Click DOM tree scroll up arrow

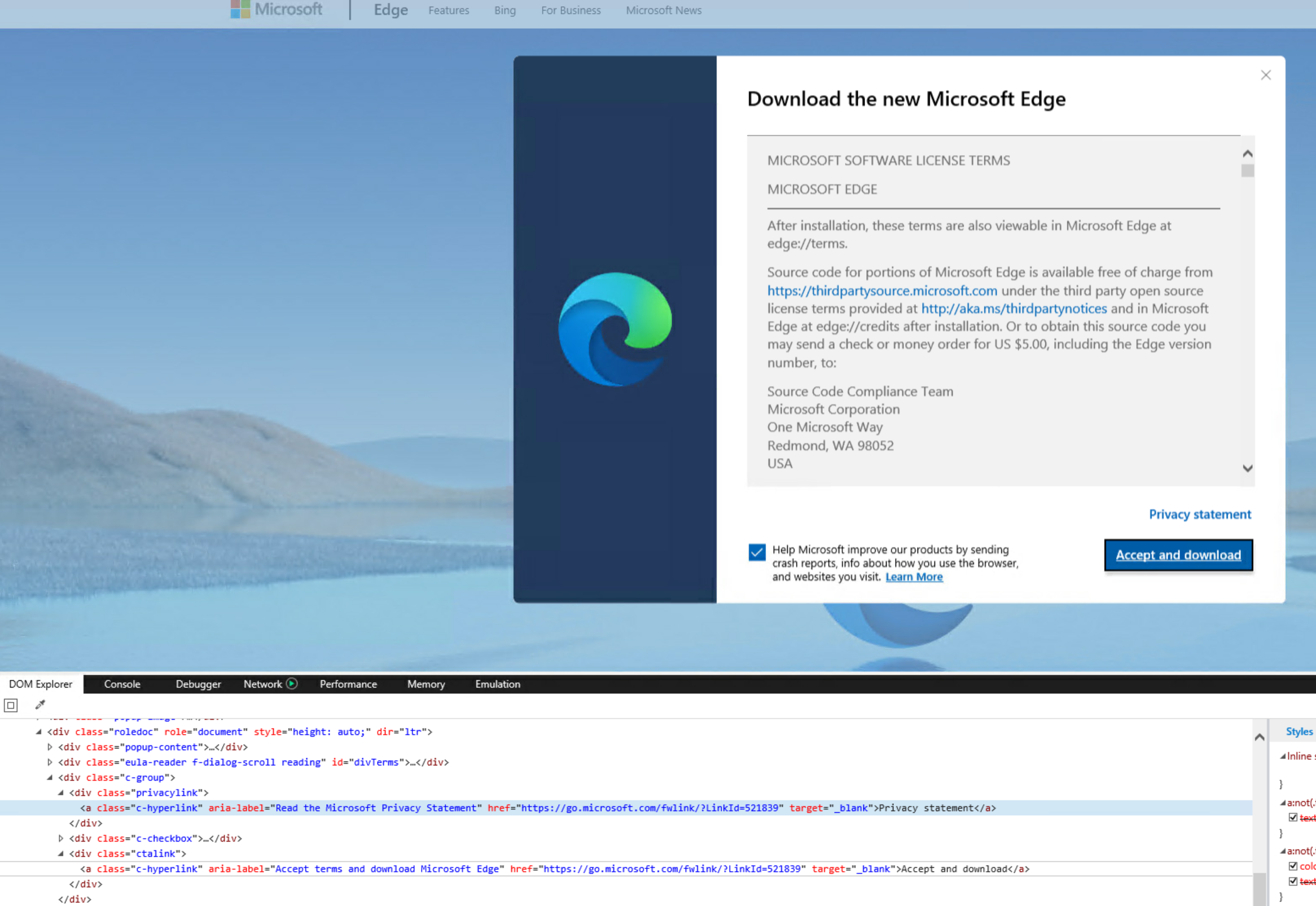click(x=1259, y=737)
